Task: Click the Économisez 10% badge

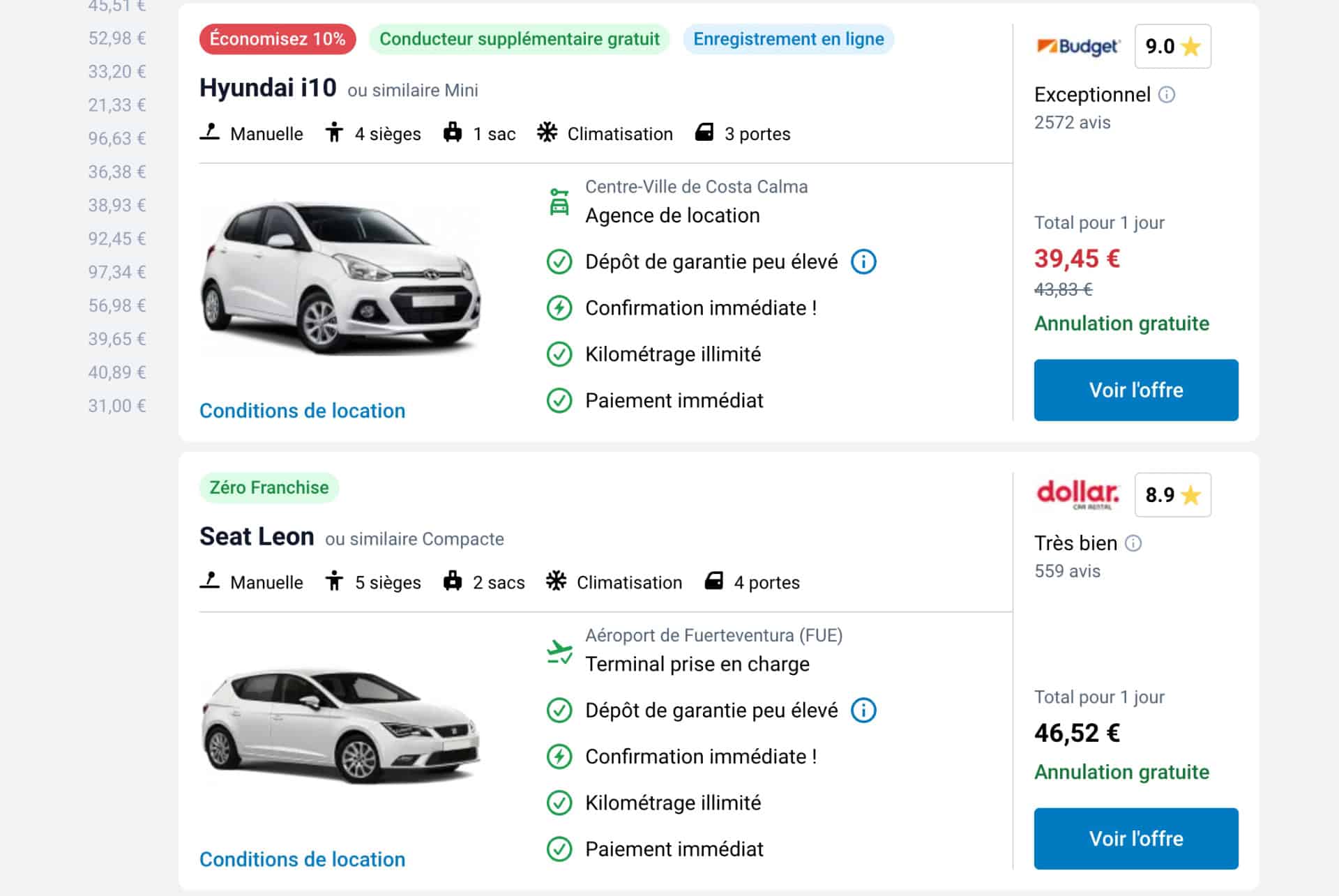Action: pyautogui.click(x=277, y=39)
